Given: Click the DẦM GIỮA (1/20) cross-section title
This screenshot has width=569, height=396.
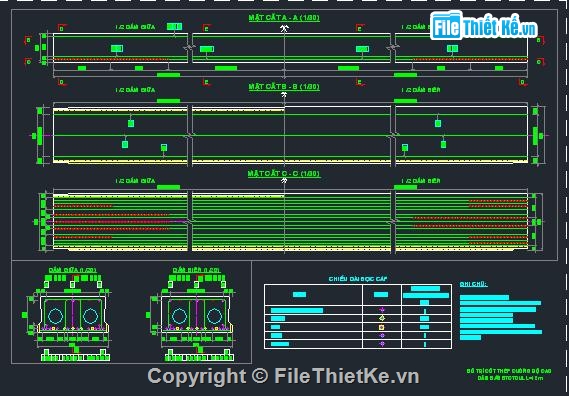Looking at the screenshot, I should (x=73, y=270).
